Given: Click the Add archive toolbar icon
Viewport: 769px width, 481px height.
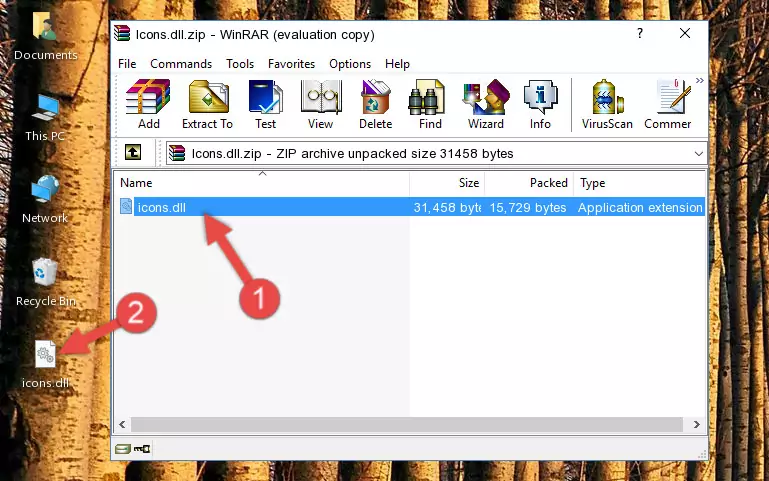Looking at the screenshot, I should [148, 104].
